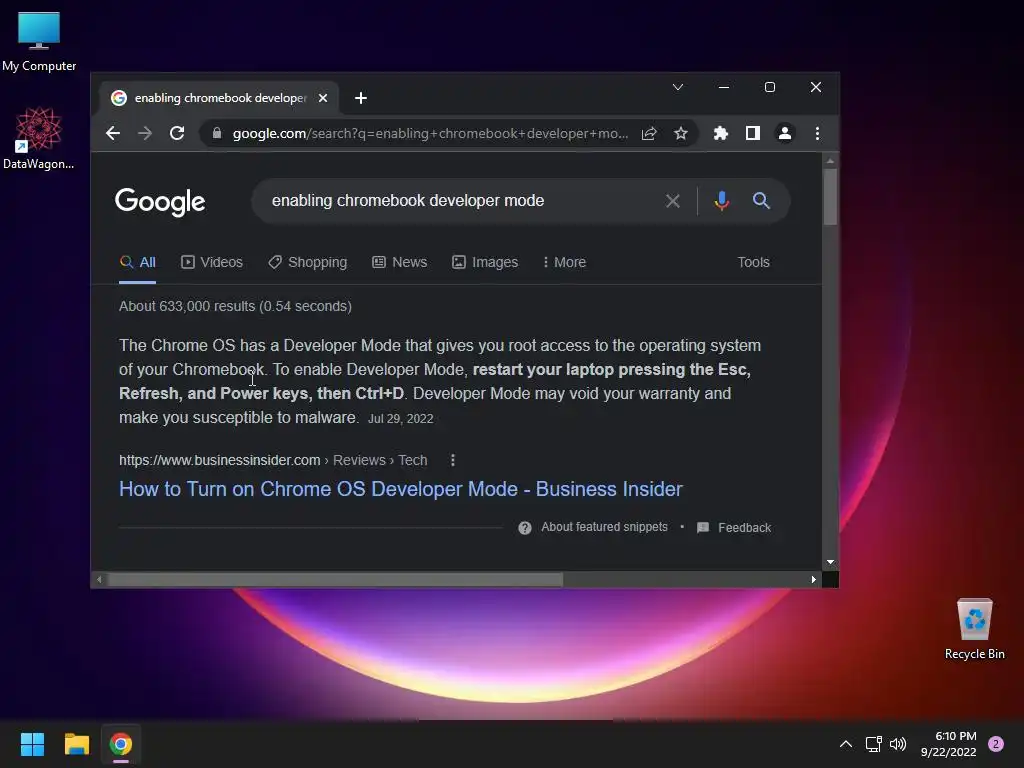The height and width of the screenshot is (768, 1024).
Task: Maximize the Chrome window
Action: pyautogui.click(x=770, y=87)
